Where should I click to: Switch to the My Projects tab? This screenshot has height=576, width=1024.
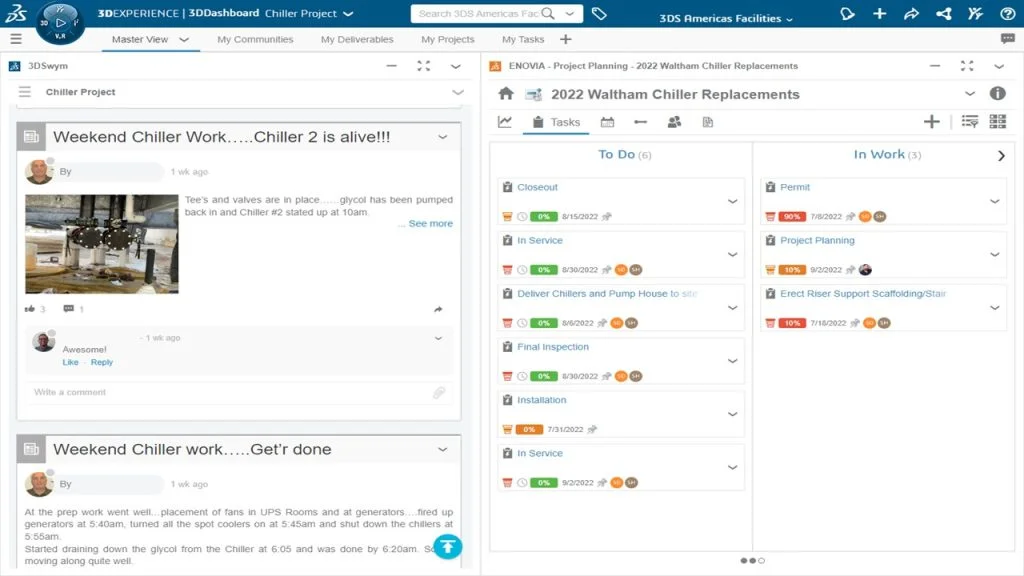click(447, 39)
